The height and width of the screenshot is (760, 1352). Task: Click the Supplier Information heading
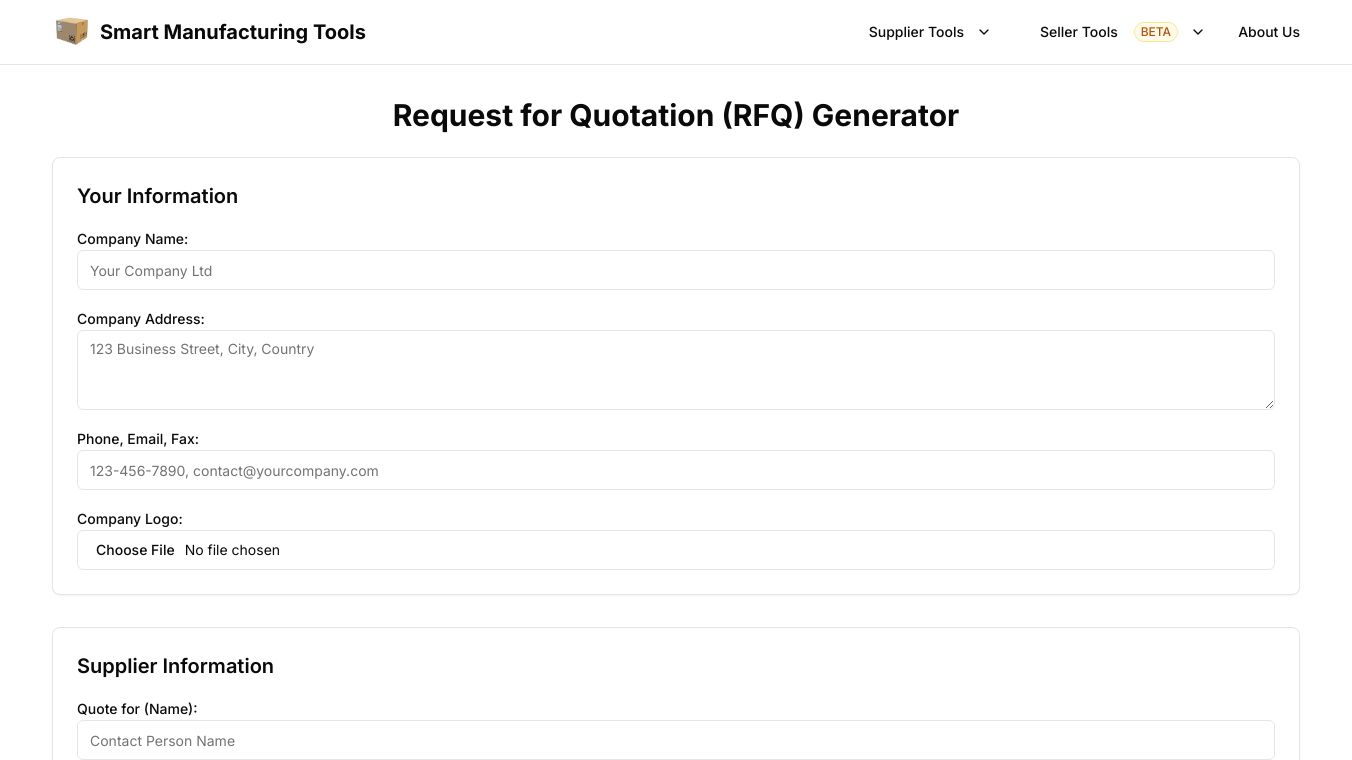[175, 666]
